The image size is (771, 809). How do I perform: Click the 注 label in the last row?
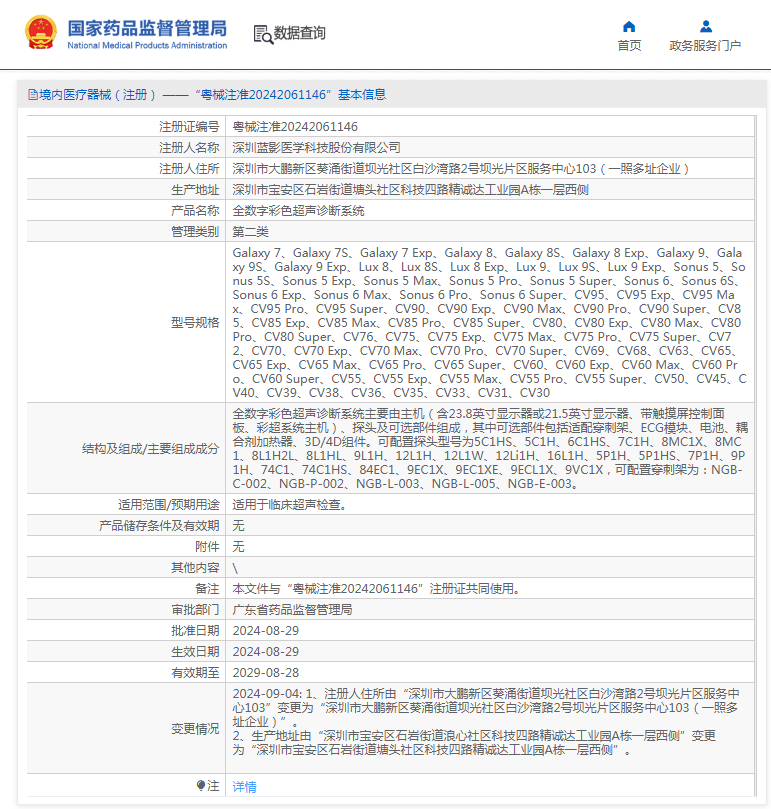pos(213,786)
